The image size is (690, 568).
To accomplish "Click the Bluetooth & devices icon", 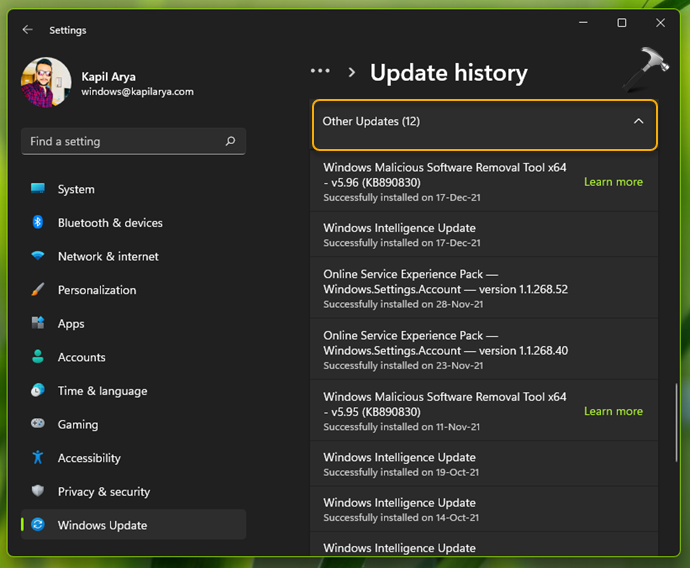I will (38, 223).
